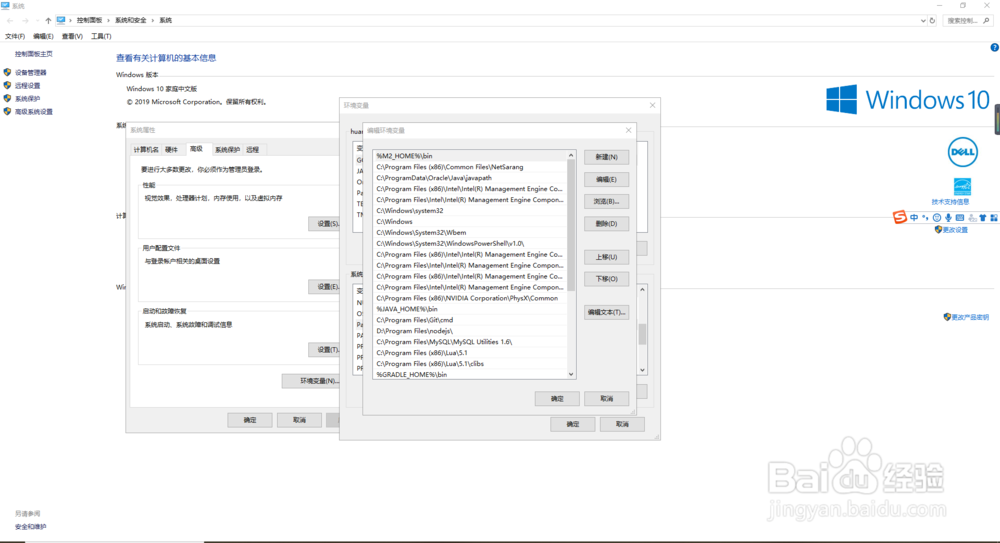The image size is (1000, 543).
Task: Click computer icon in address bar
Action: [61, 20]
